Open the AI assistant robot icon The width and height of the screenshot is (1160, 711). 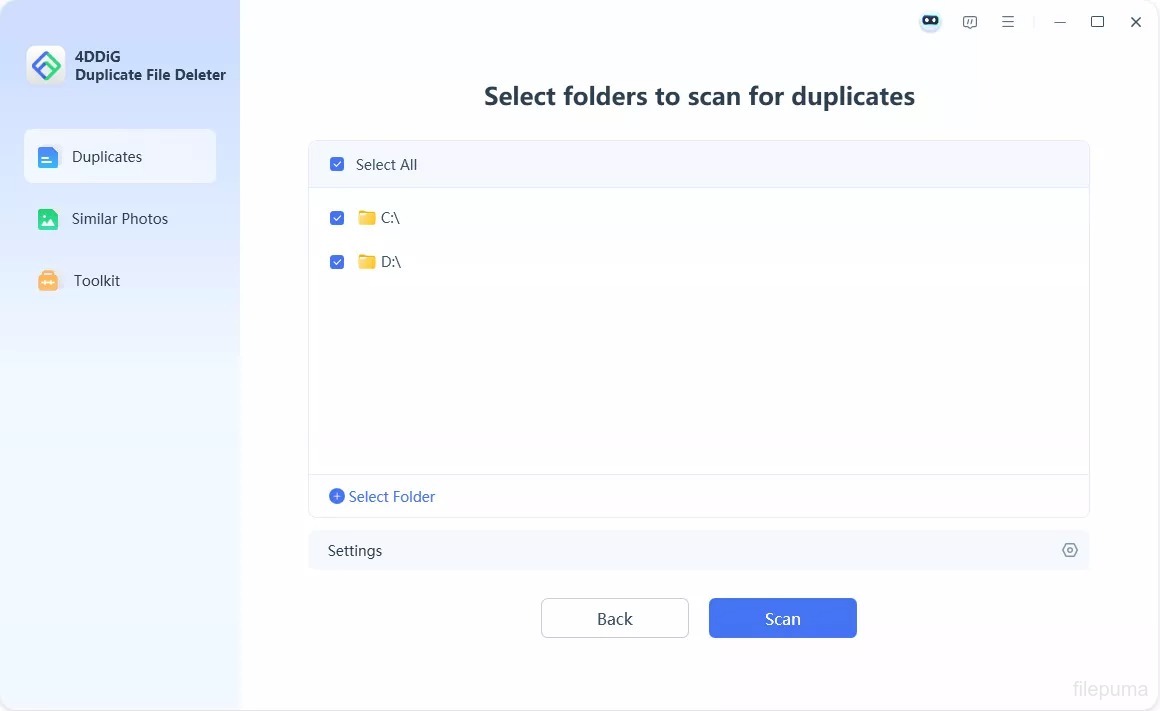930,22
